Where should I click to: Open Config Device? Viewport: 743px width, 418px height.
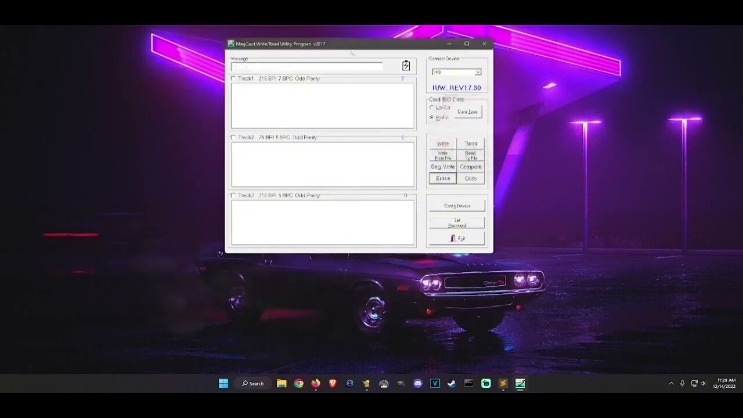(x=457, y=206)
